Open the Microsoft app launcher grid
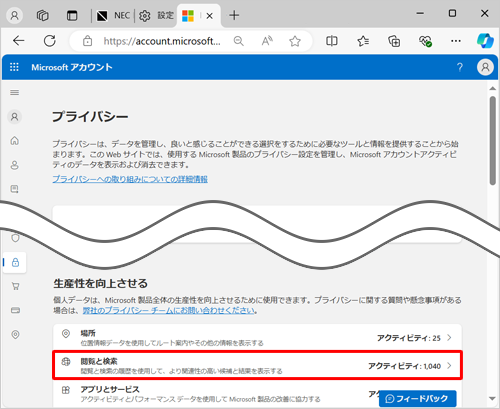Screen dimensions: 500x409 (x=14, y=67)
